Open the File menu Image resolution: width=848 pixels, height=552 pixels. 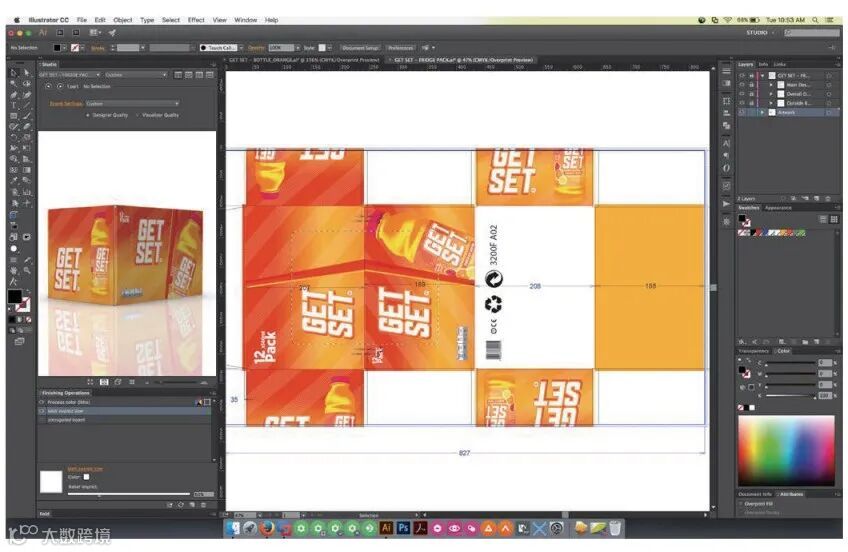click(x=82, y=20)
